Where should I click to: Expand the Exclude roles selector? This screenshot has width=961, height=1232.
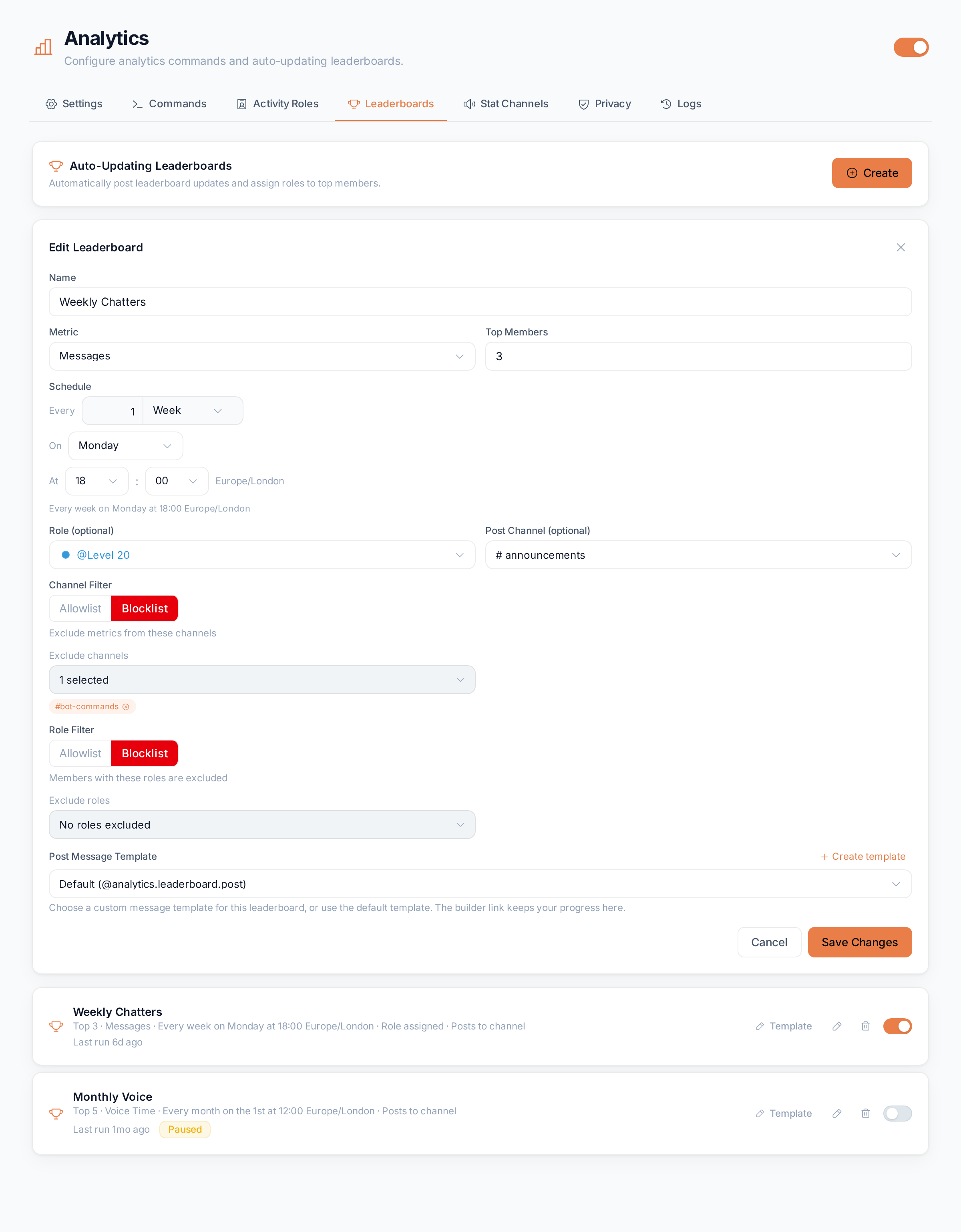pos(262,825)
